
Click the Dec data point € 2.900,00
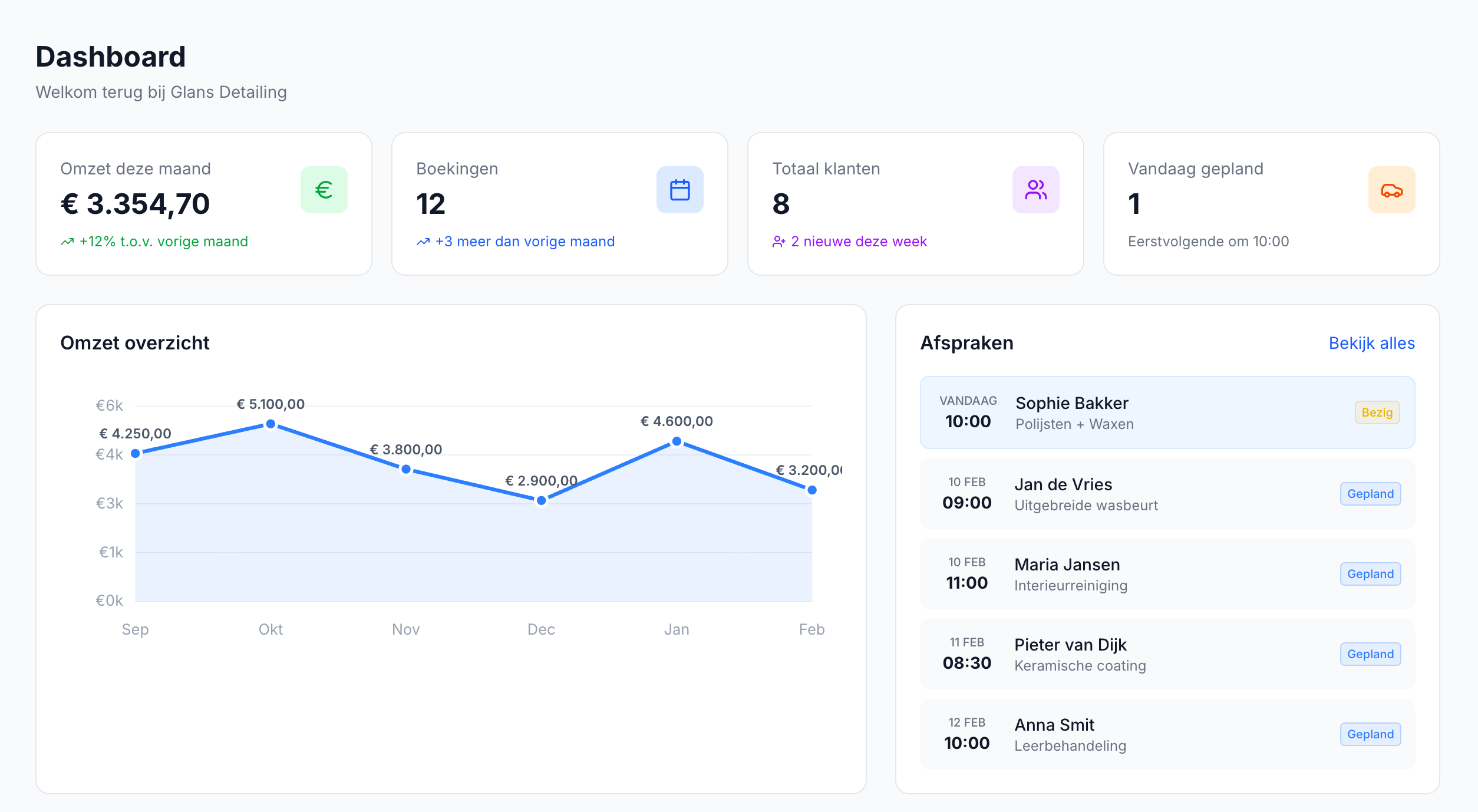[541, 501]
